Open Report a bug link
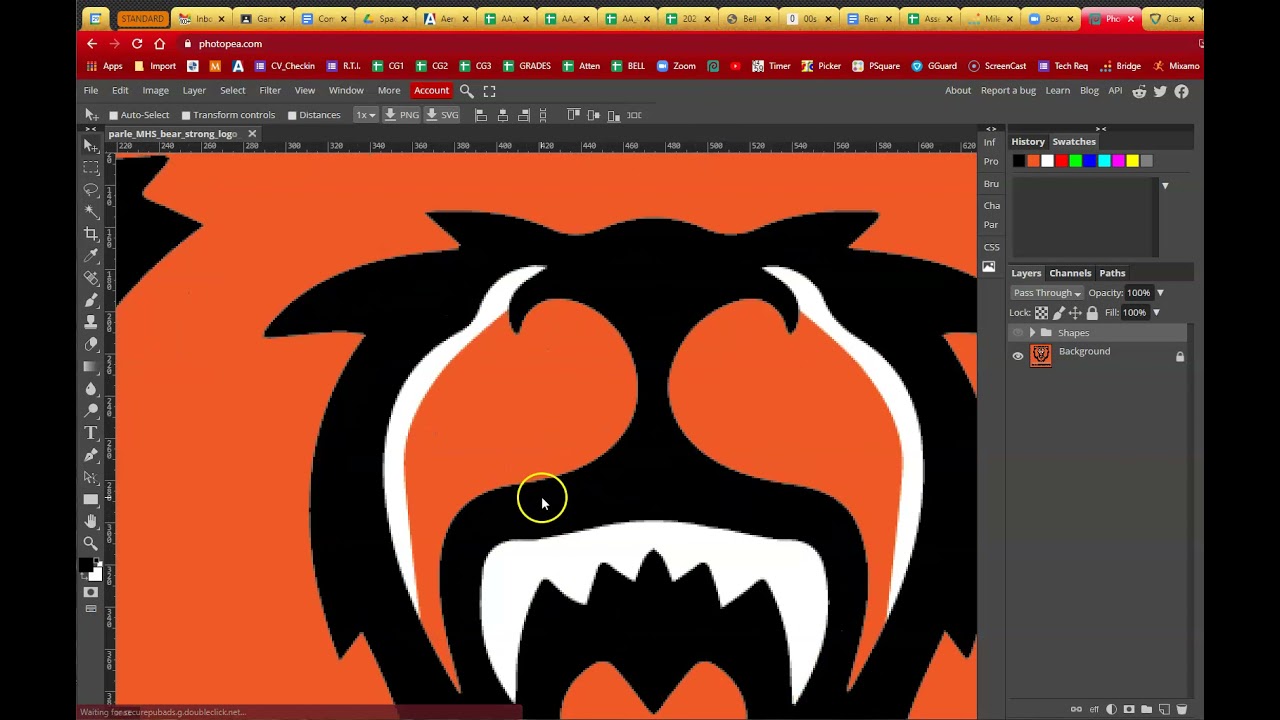The height and width of the screenshot is (720, 1280). coord(1008,91)
